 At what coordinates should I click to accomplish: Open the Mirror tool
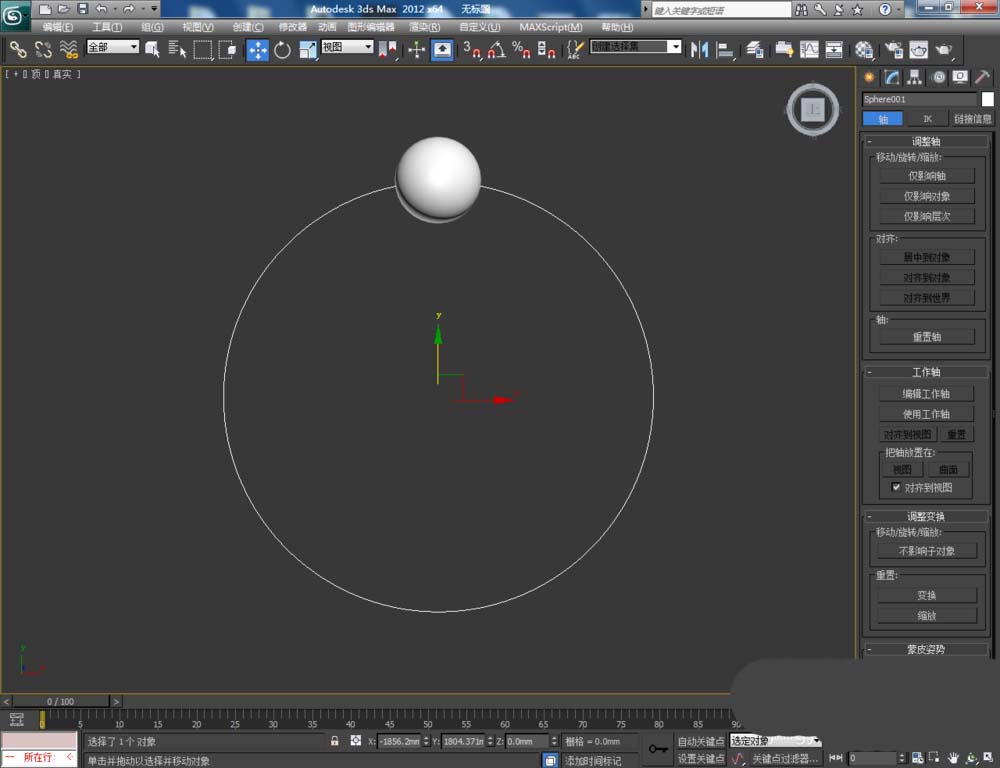point(700,50)
